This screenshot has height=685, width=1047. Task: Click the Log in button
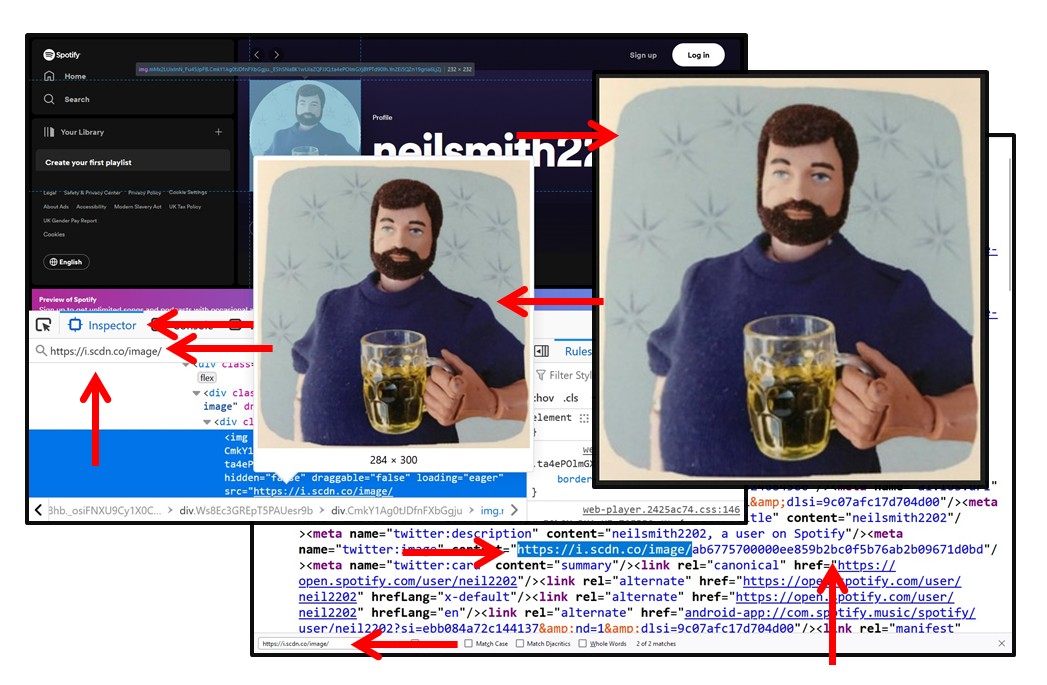(698, 55)
